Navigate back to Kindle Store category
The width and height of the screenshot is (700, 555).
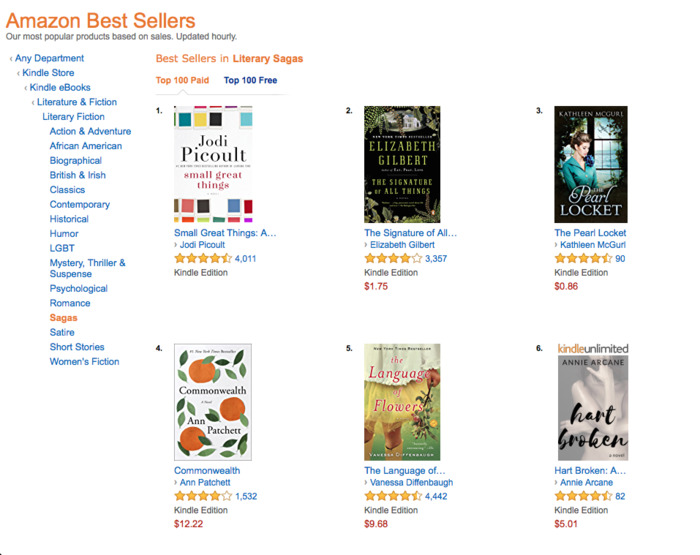click(48, 73)
